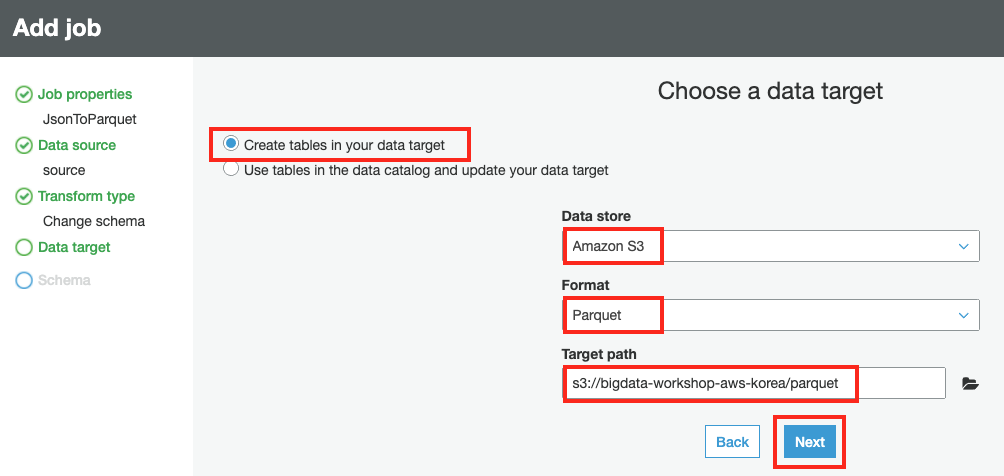Click the chevron arrow of Format field

[x=963, y=315]
